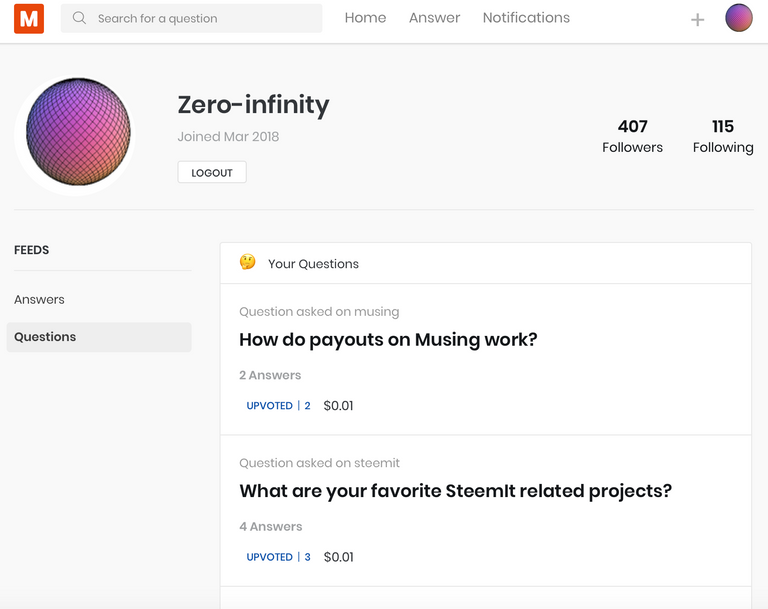The image size is (768, 609).
Task: Click UPVOTED 3 on the SteemIt question
Action: click(x=278, y=557)
